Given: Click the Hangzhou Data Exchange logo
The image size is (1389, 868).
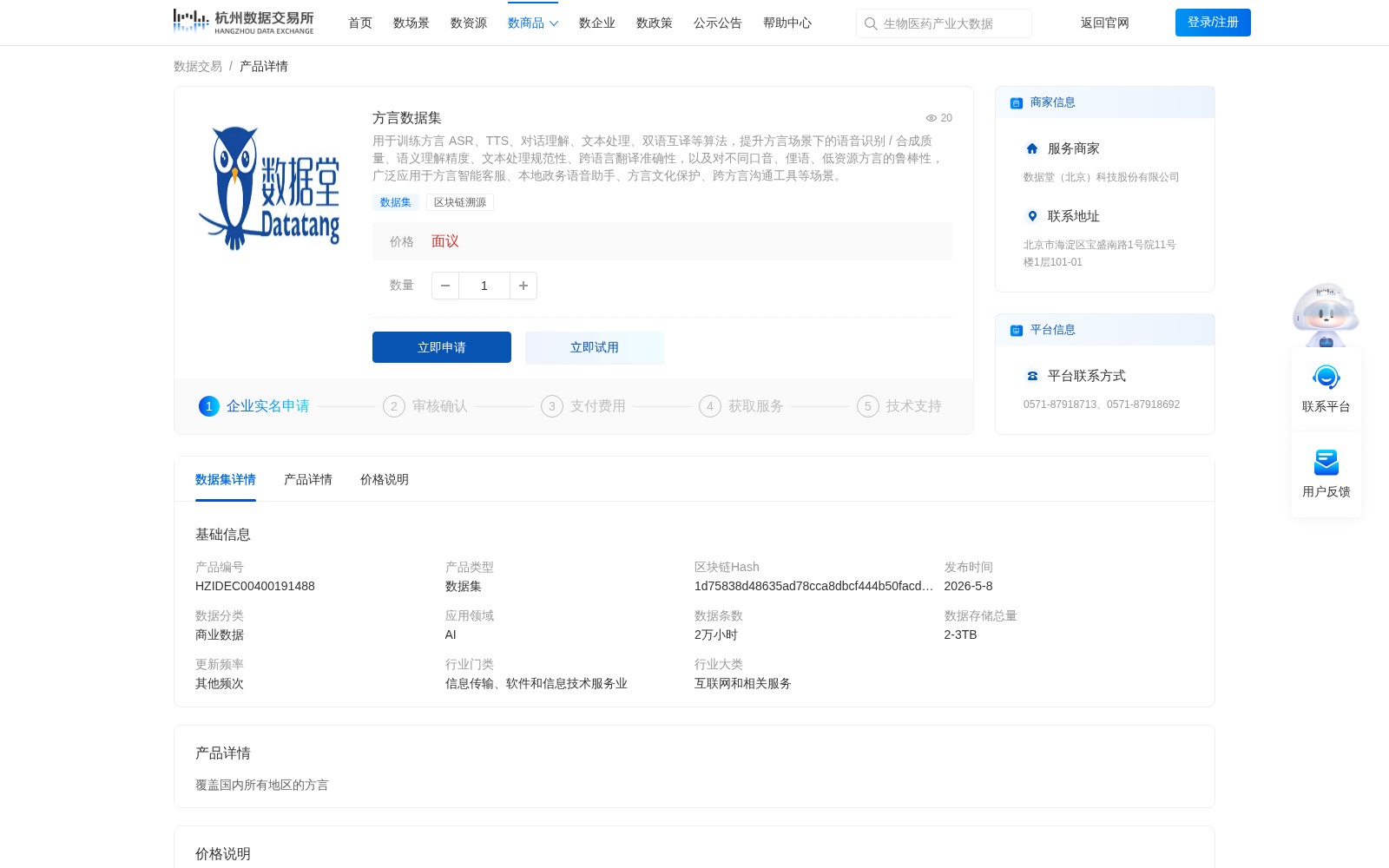Looking at the screenshot, I should tap(243, 22).
